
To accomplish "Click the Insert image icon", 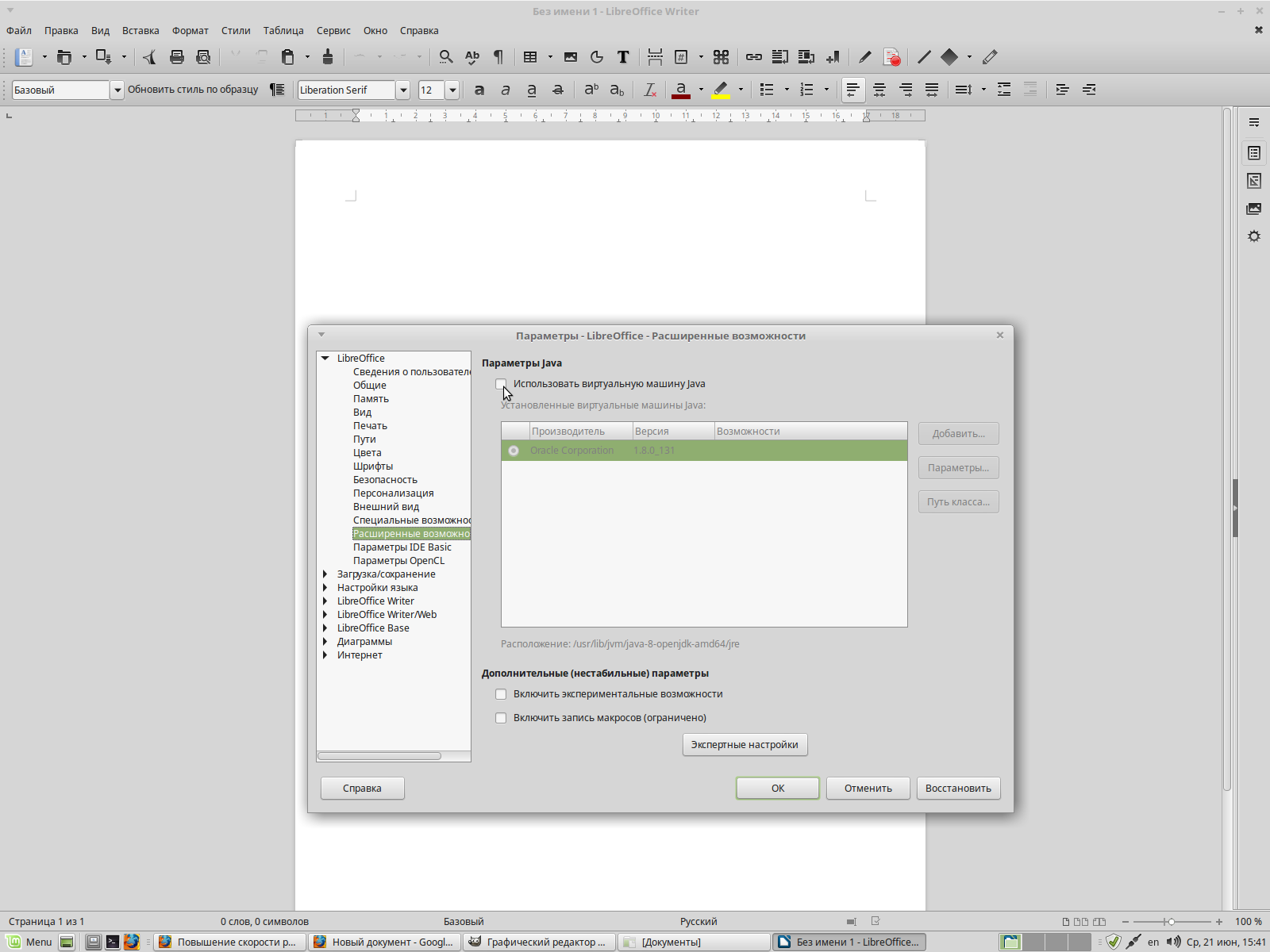I will [x=571, y=57].
